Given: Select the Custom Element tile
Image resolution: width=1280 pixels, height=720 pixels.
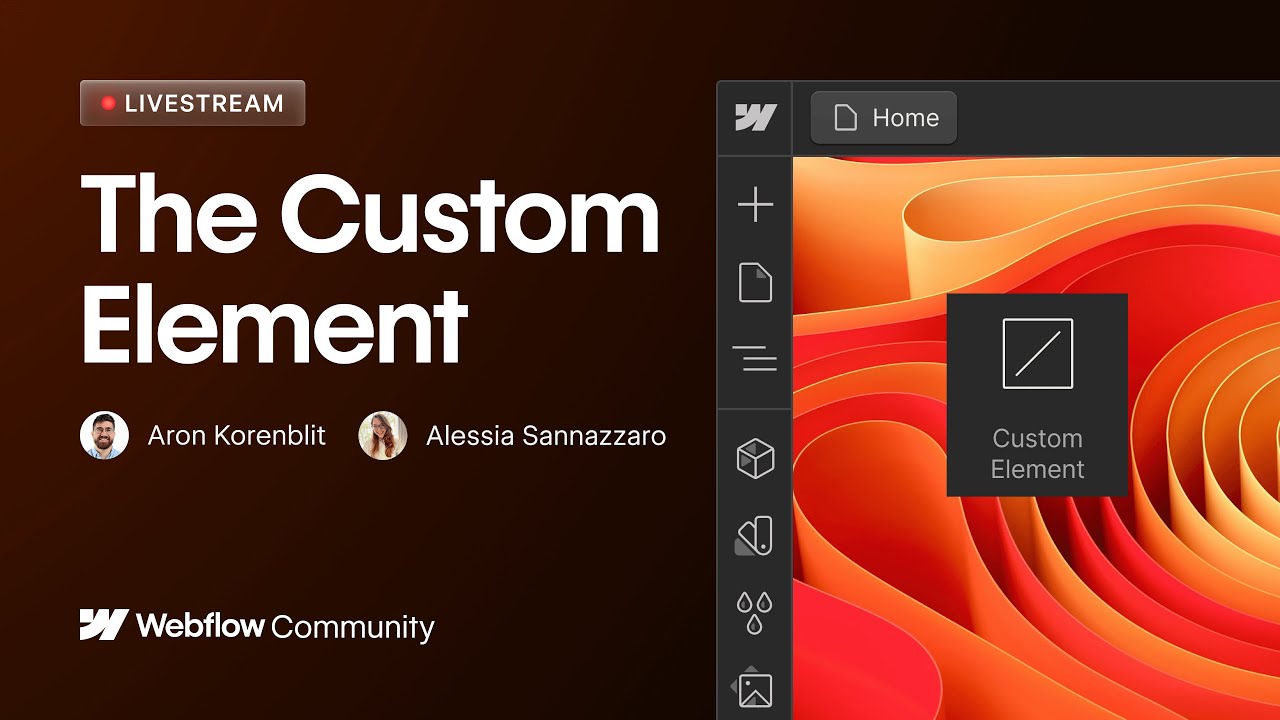Looking at the screenshot, I should [1037, 395].
